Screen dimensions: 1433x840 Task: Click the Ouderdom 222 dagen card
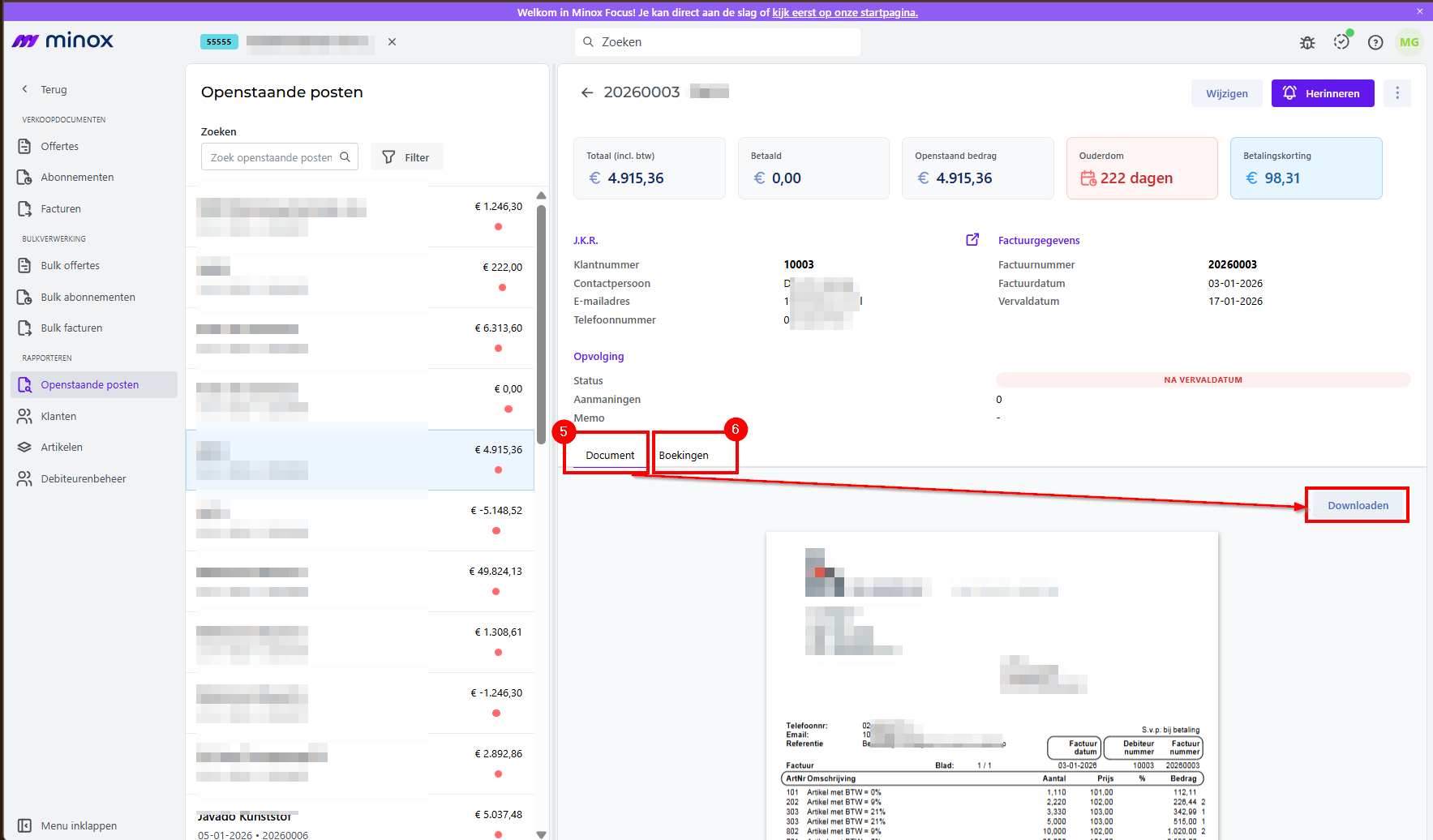point(1142,168)
